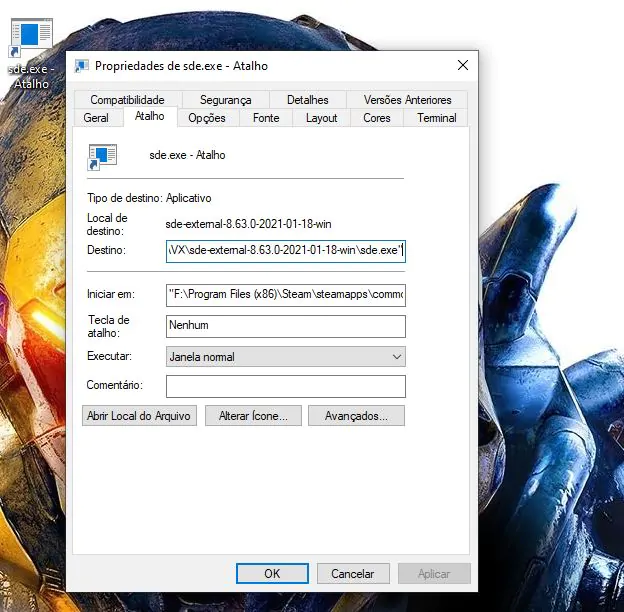Open the Opções tab
624x612 pixels.
click(207, 118)
